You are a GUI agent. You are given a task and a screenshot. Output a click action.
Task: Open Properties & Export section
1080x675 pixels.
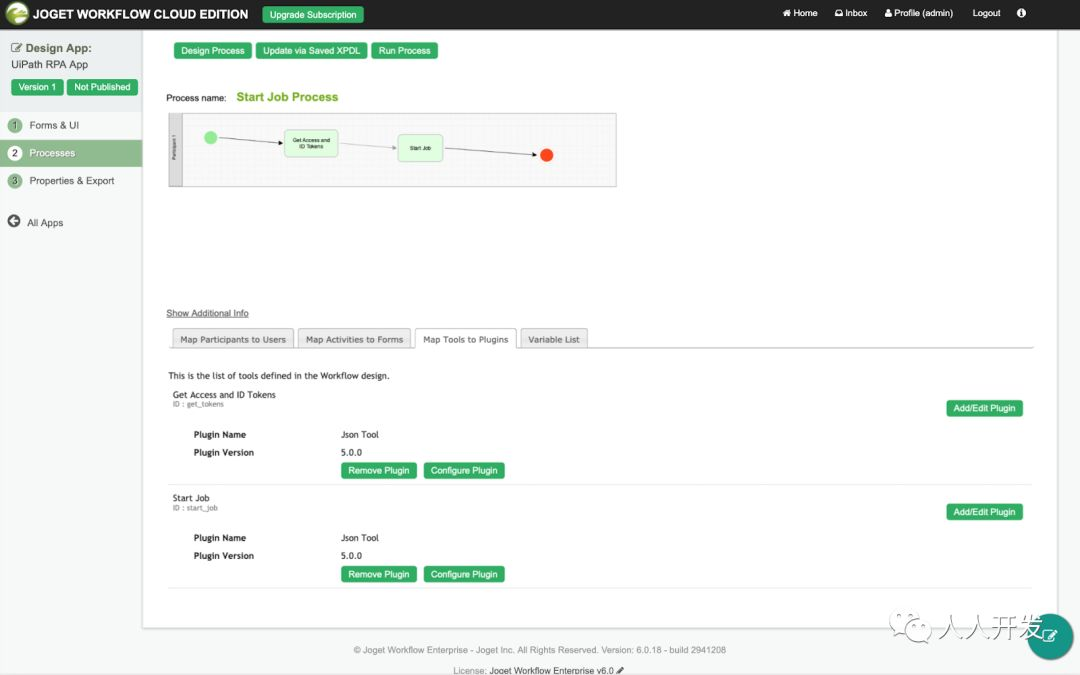pyautogui.click(x=72, y=180)
